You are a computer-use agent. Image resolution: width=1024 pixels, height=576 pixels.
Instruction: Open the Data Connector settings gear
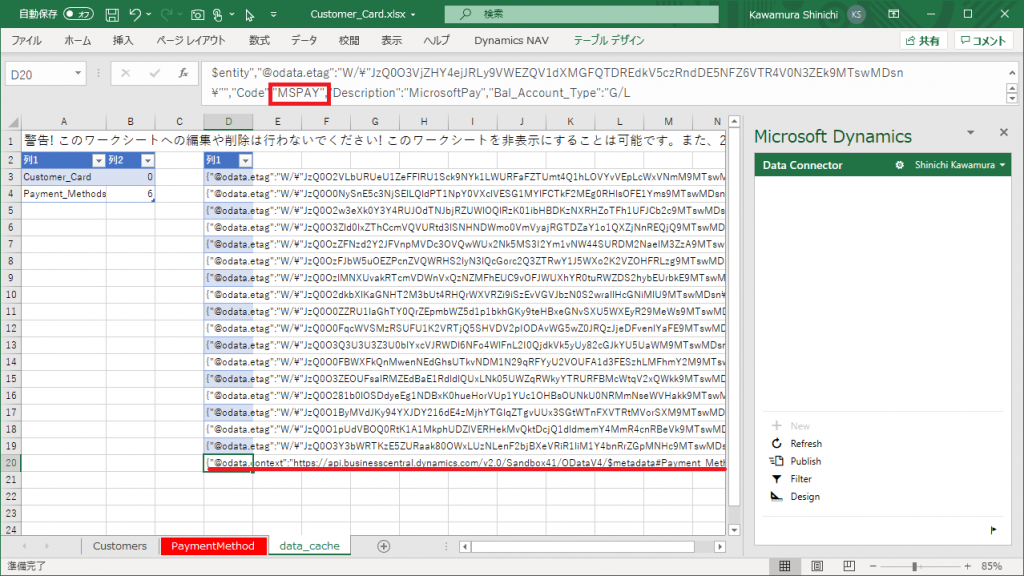pos(899,165)
